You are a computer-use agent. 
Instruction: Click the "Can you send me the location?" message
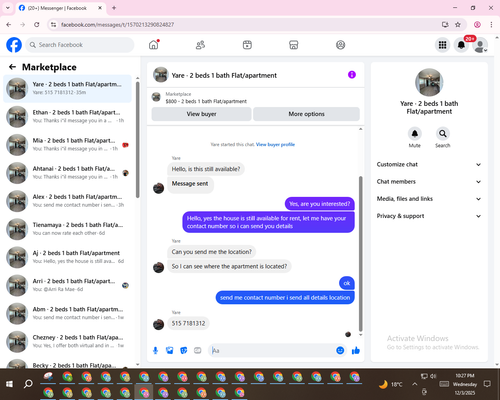coord(212,252)
